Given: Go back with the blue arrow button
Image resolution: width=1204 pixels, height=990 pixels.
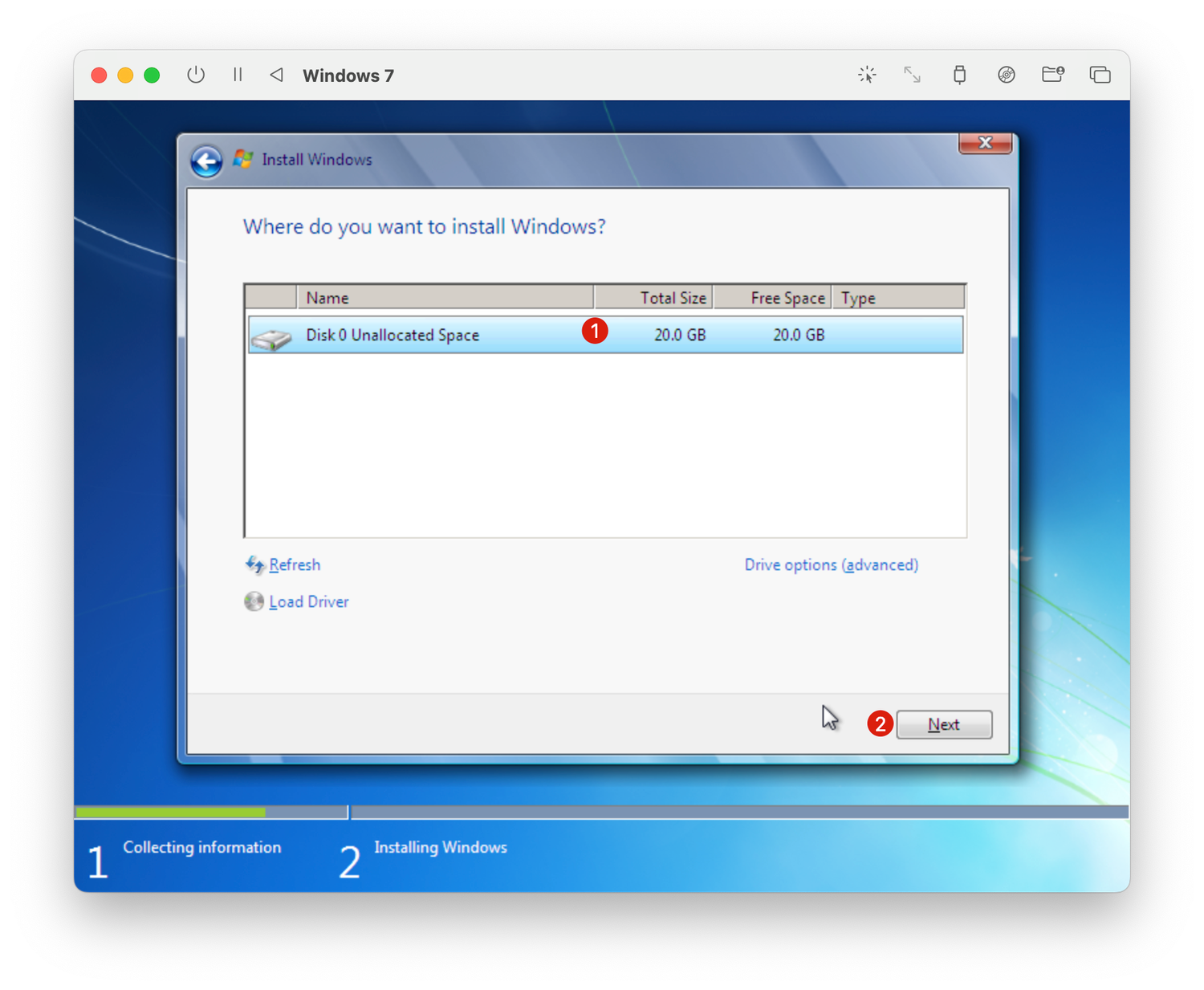Looking at the screenshot, I should 206,161.
